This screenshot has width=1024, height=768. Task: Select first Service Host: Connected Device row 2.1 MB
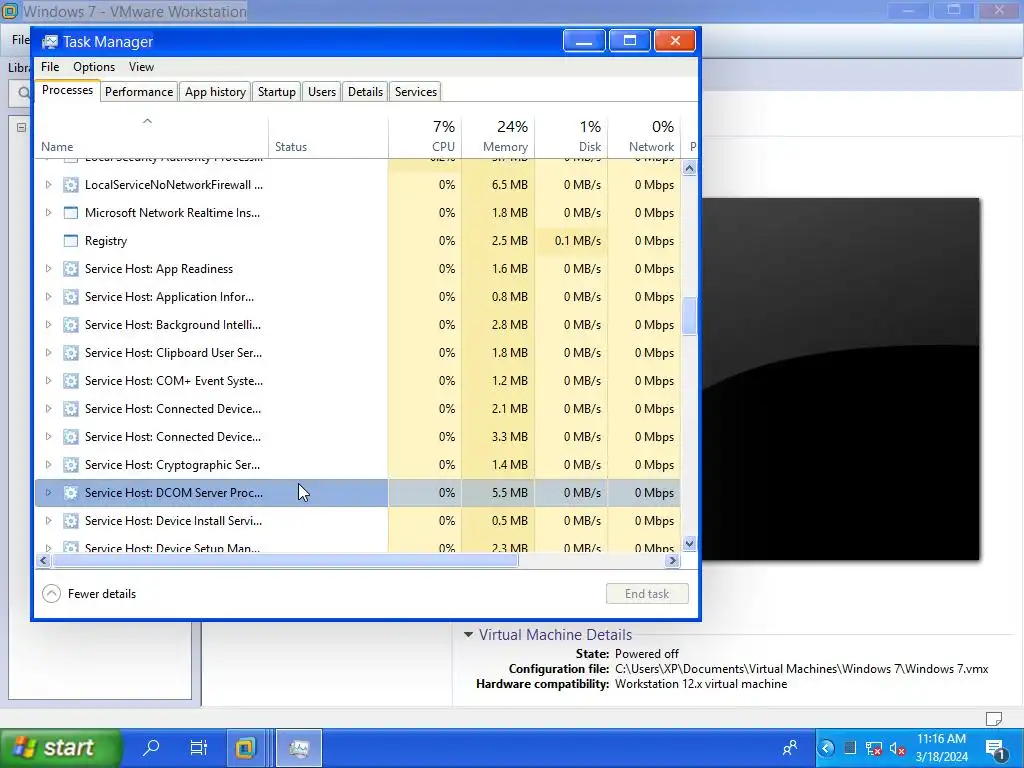(358, 409)
